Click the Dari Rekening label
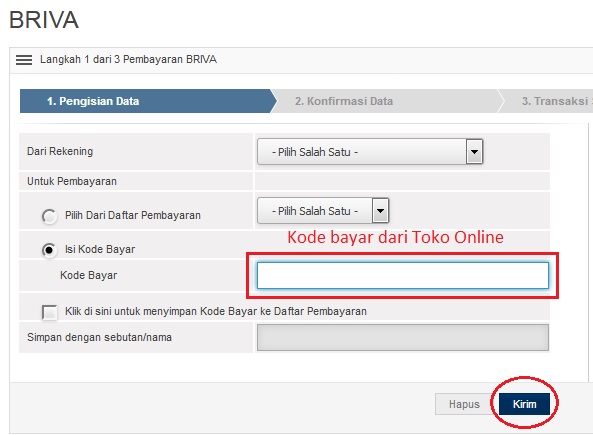The height and width of the screenshot is (435, 593). coord(60,151)
